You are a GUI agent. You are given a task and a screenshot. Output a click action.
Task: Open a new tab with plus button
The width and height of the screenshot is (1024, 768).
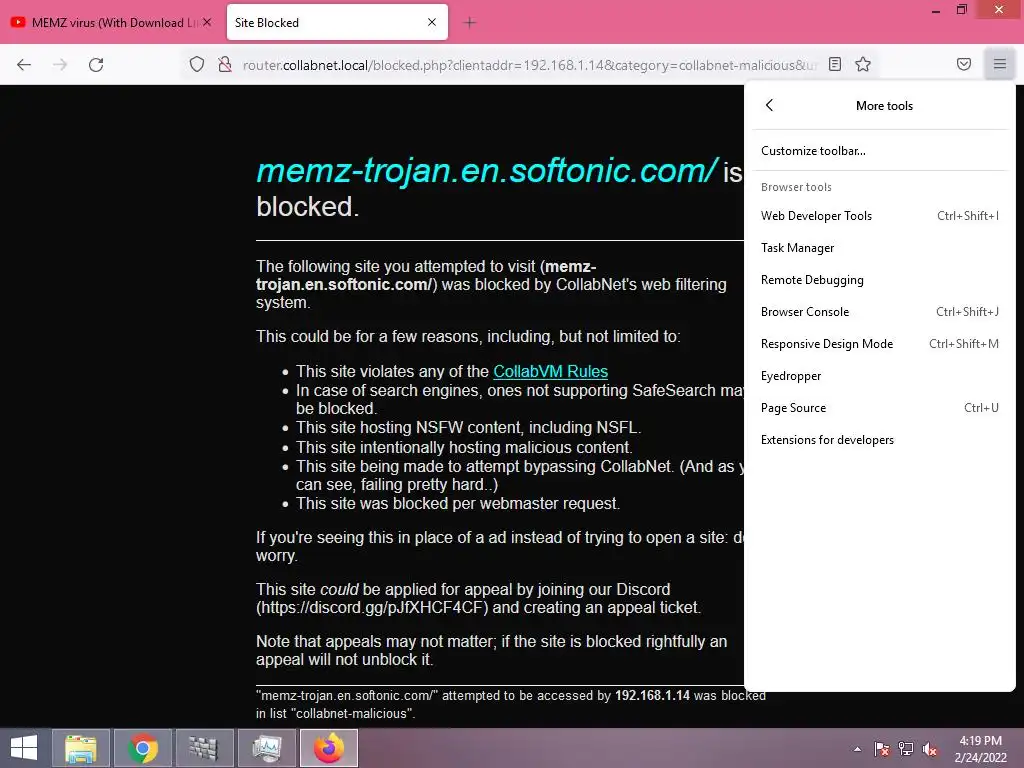(470, 23)
